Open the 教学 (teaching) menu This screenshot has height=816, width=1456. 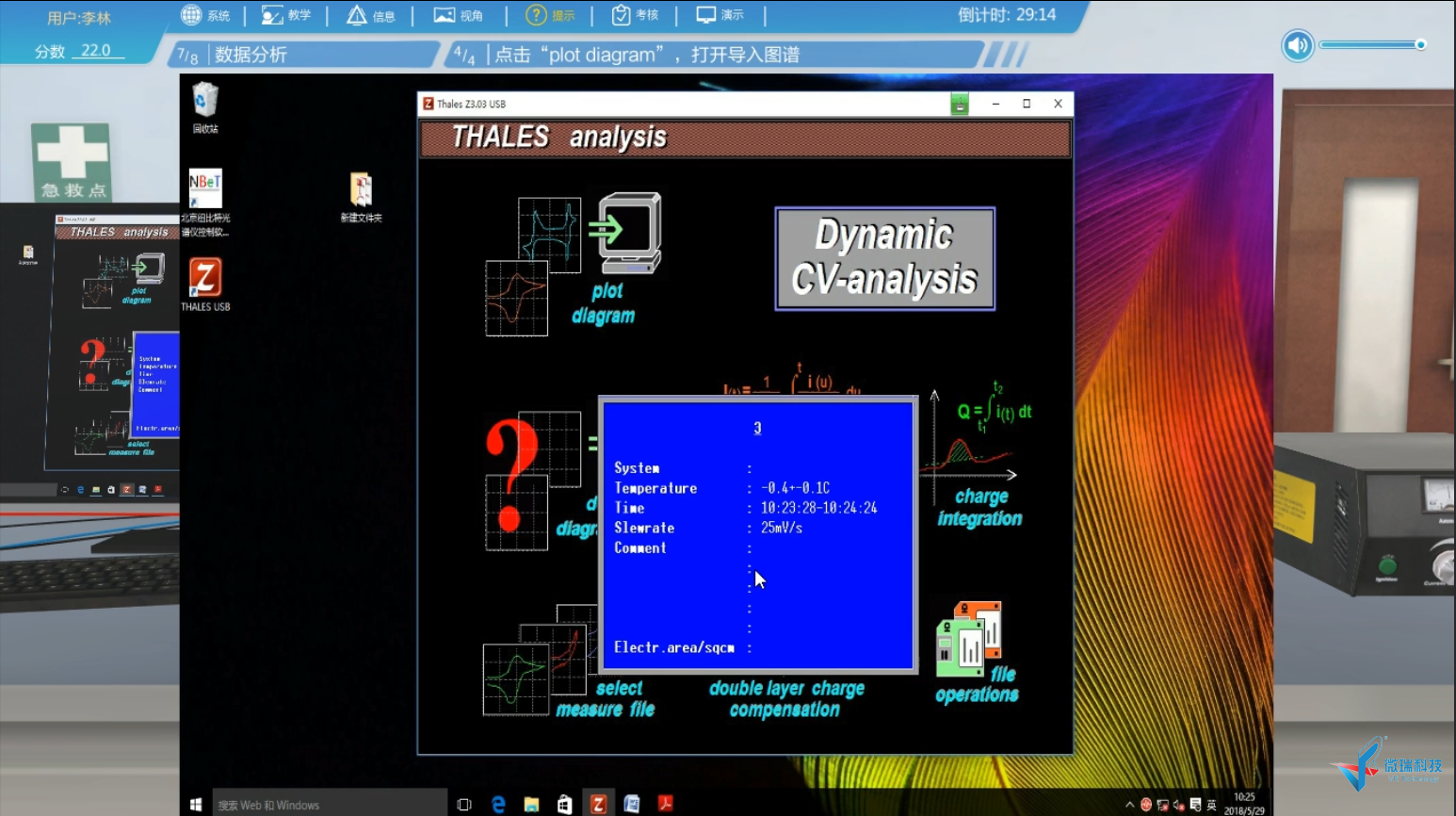286,15
